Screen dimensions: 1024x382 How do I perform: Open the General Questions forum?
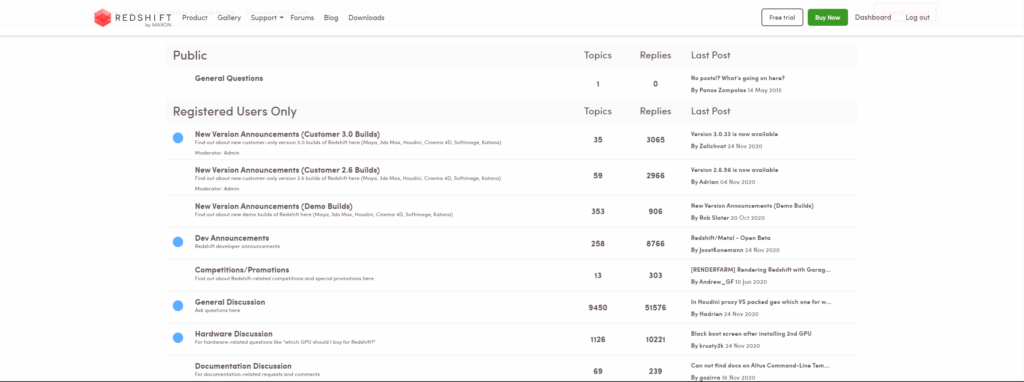[x=229, y=78]
